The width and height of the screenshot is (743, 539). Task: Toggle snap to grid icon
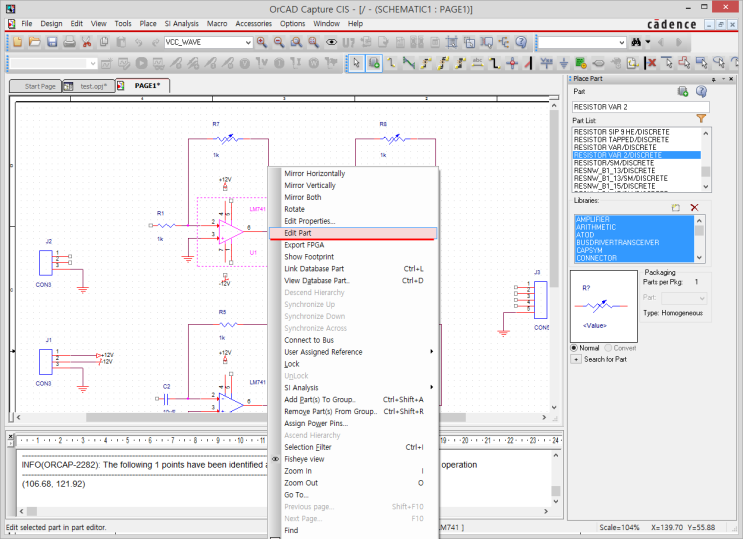pyautogui.click(x=452, y=42)
